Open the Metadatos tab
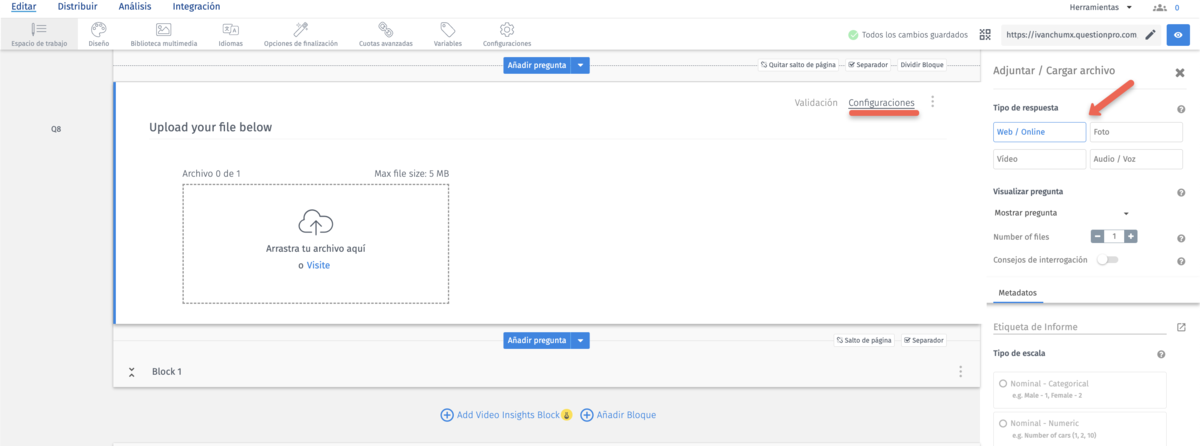This screenshot has height=446, width=1200. pos(1017,293)
